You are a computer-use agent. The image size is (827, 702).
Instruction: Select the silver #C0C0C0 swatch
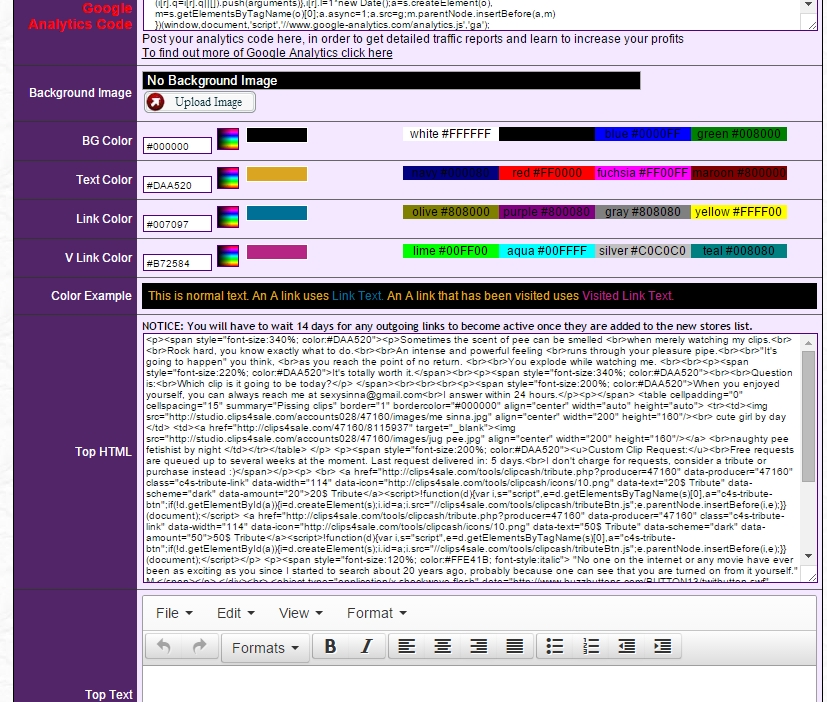[642, 251]
